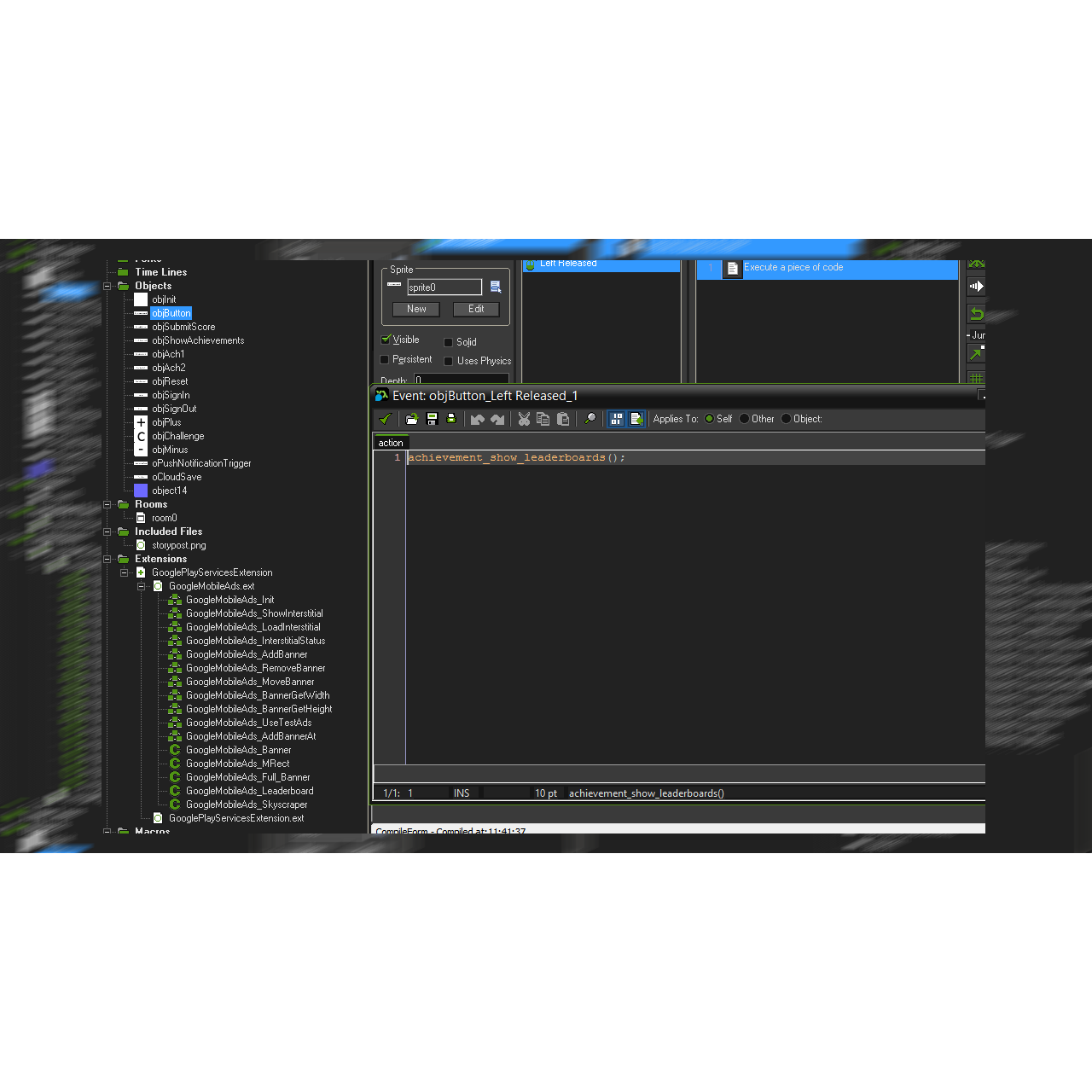Select objSubmitScore in the Objects tree
1092x1092 pixels.
tap(183, 327)
